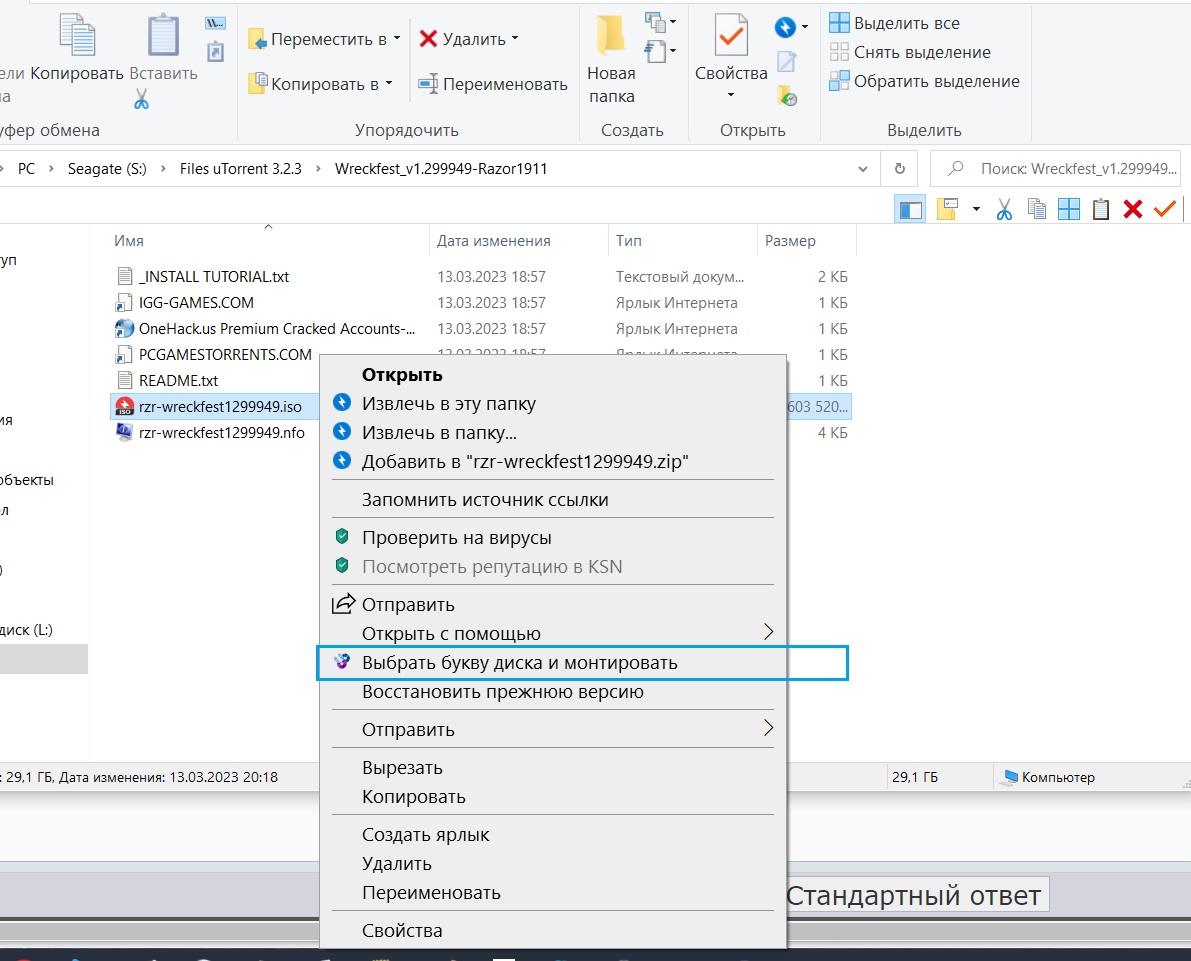The image size is (1191, 961).
Task: Click the edit icon in the Открыть group
Action: pyautogui.click(x=787, y=62)
